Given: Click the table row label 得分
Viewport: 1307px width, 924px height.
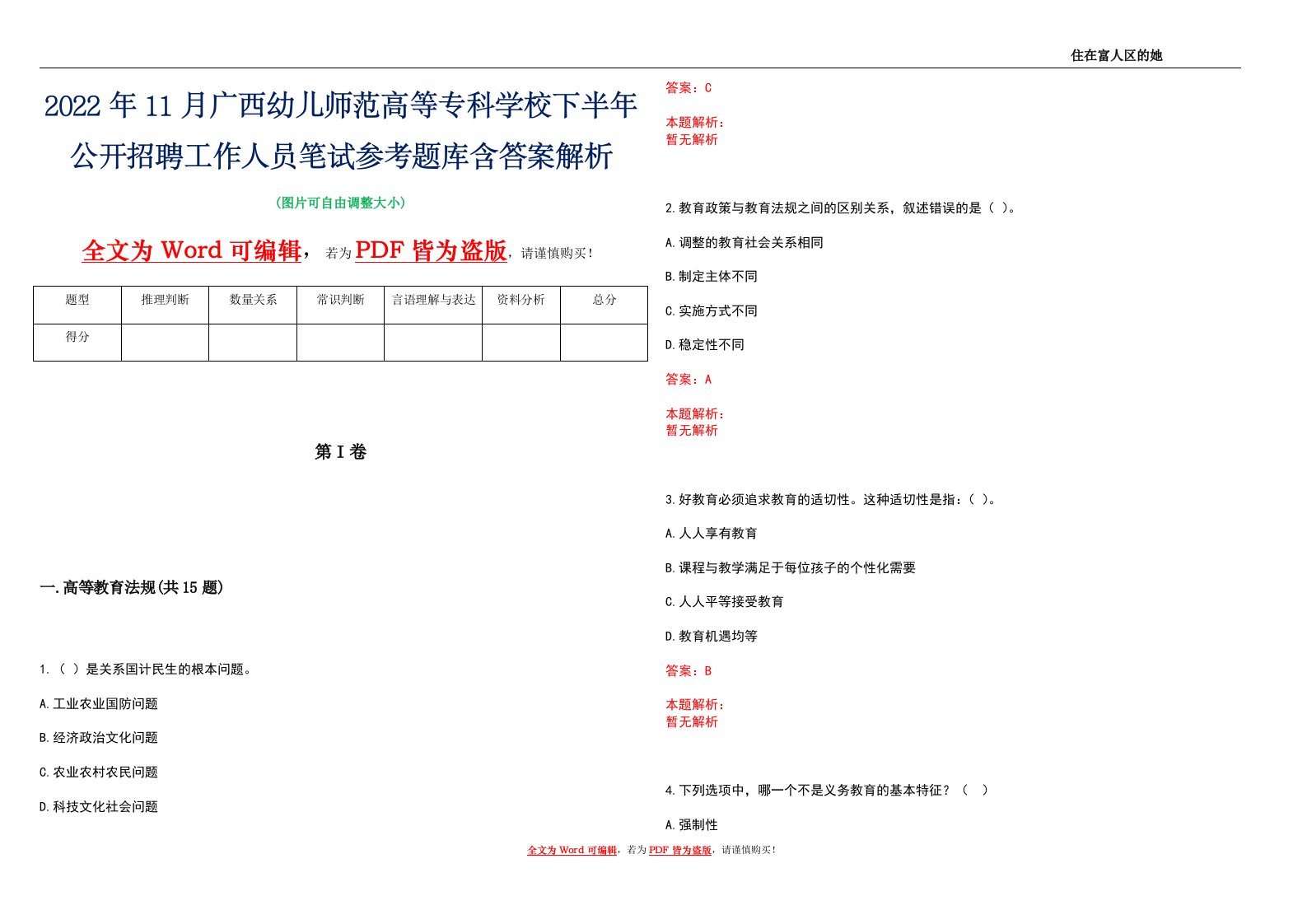Looking at the screenshot, I should tap(77, 337).
